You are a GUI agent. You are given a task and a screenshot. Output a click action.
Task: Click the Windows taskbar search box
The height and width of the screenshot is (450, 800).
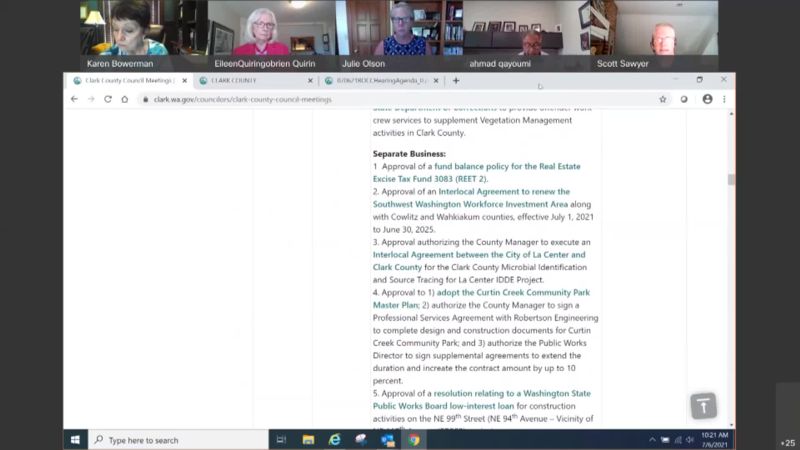(180, 439)
